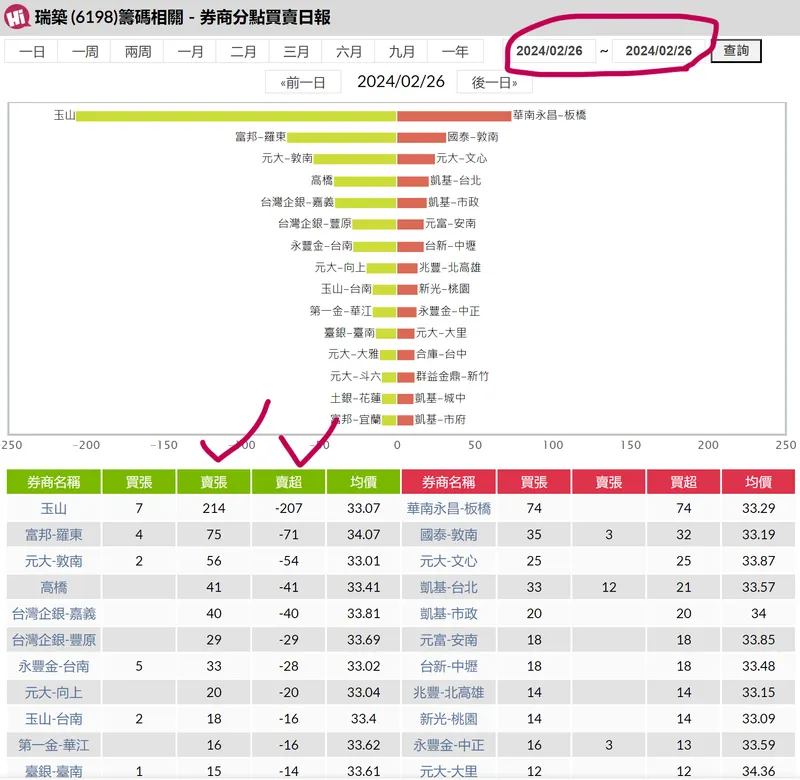Open the 台灣企銀-豐原 broker link in table

[54, 640]
